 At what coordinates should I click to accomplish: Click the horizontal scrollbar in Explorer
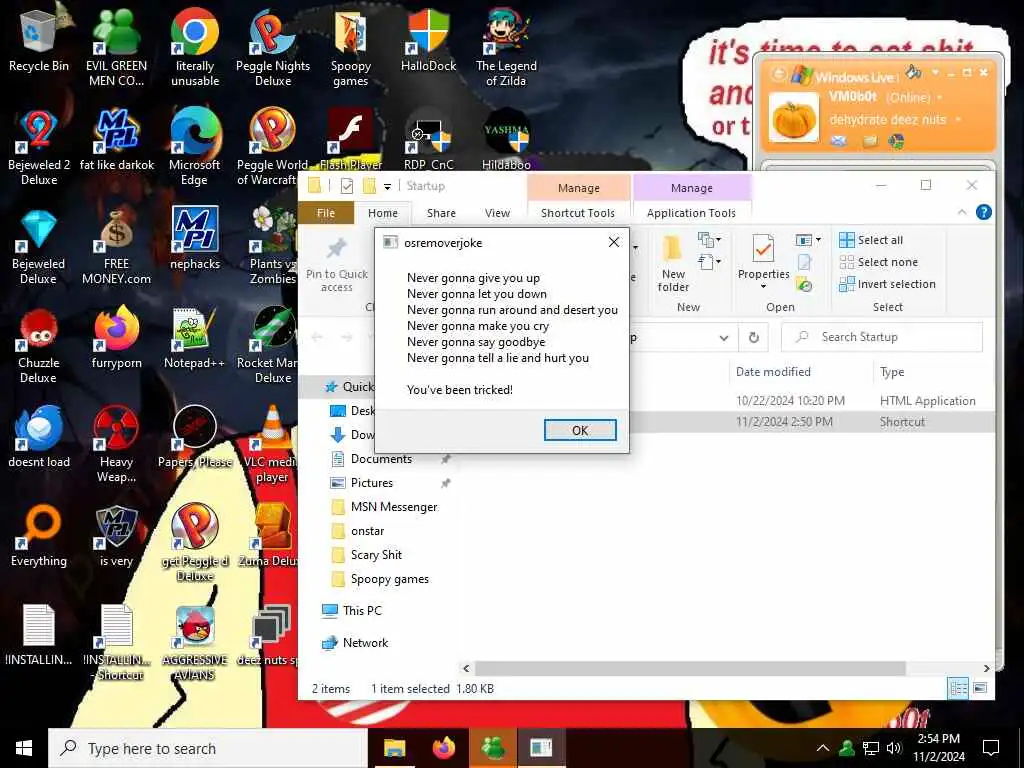(690, 669)
